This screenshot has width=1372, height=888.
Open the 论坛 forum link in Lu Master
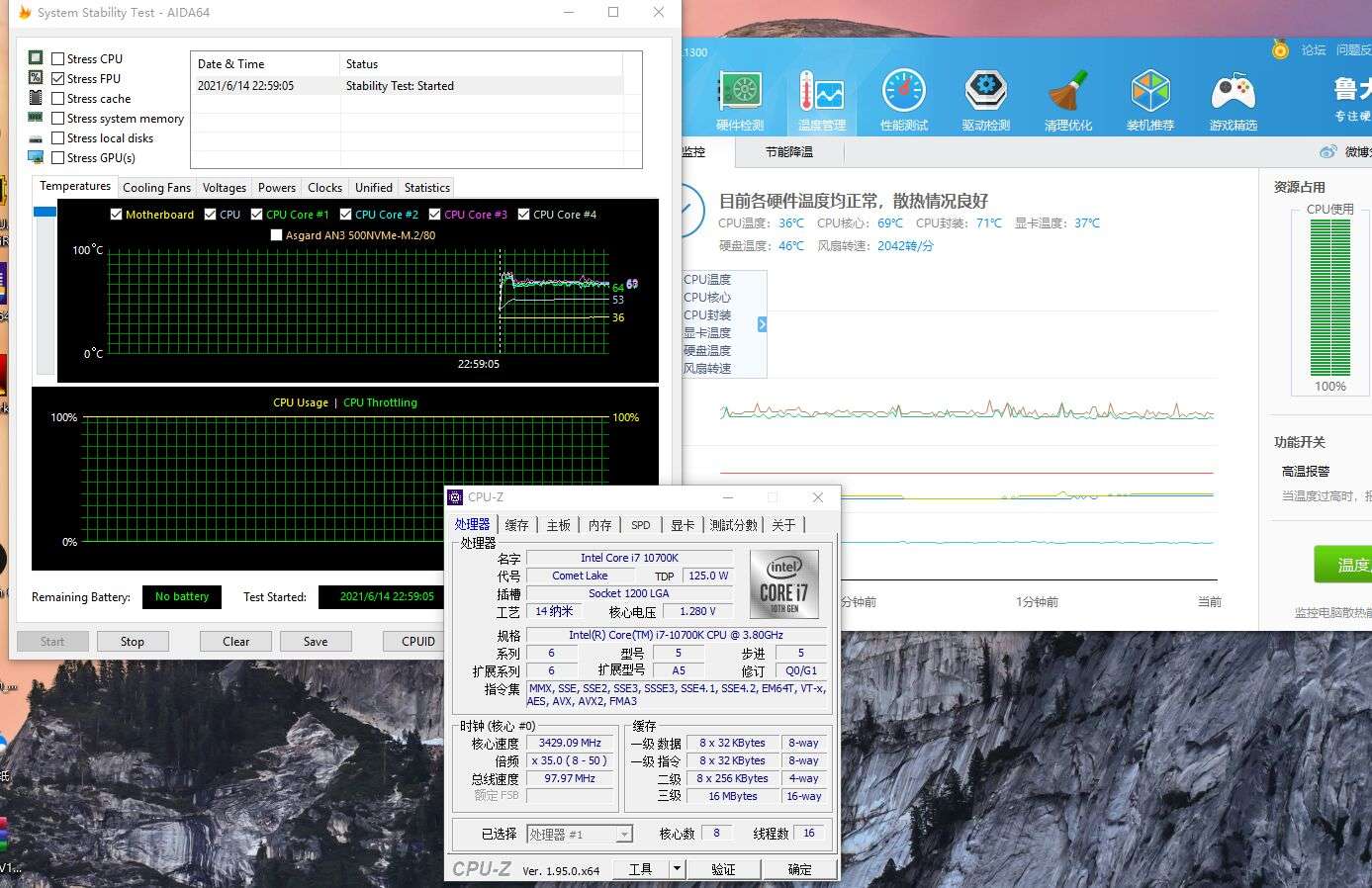point(1314,49)
